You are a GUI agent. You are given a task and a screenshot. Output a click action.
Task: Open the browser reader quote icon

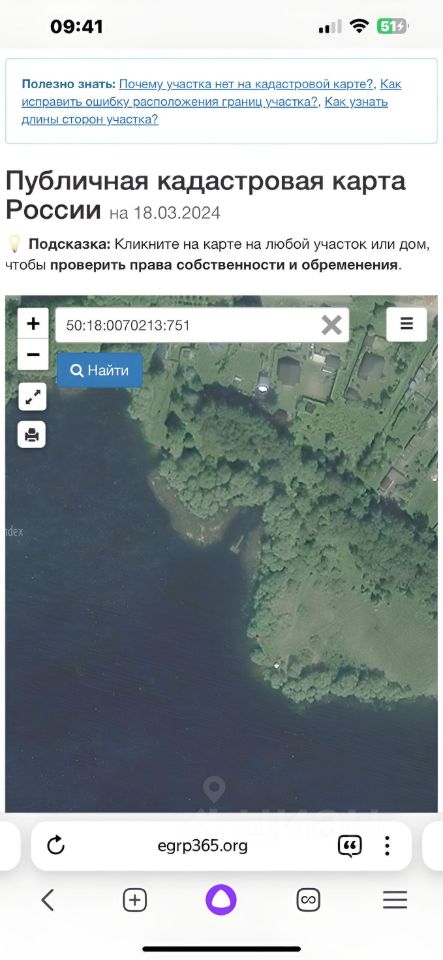tap(350, 846)
